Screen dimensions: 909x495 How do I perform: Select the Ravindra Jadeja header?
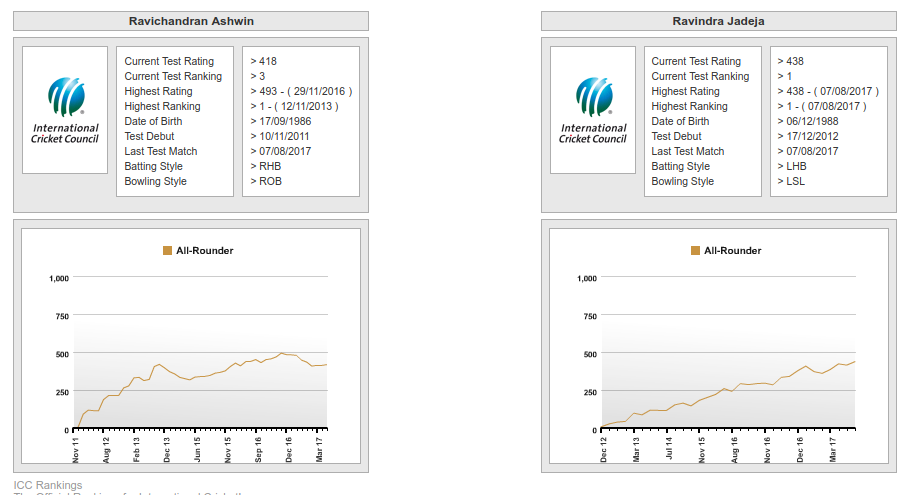718,21
